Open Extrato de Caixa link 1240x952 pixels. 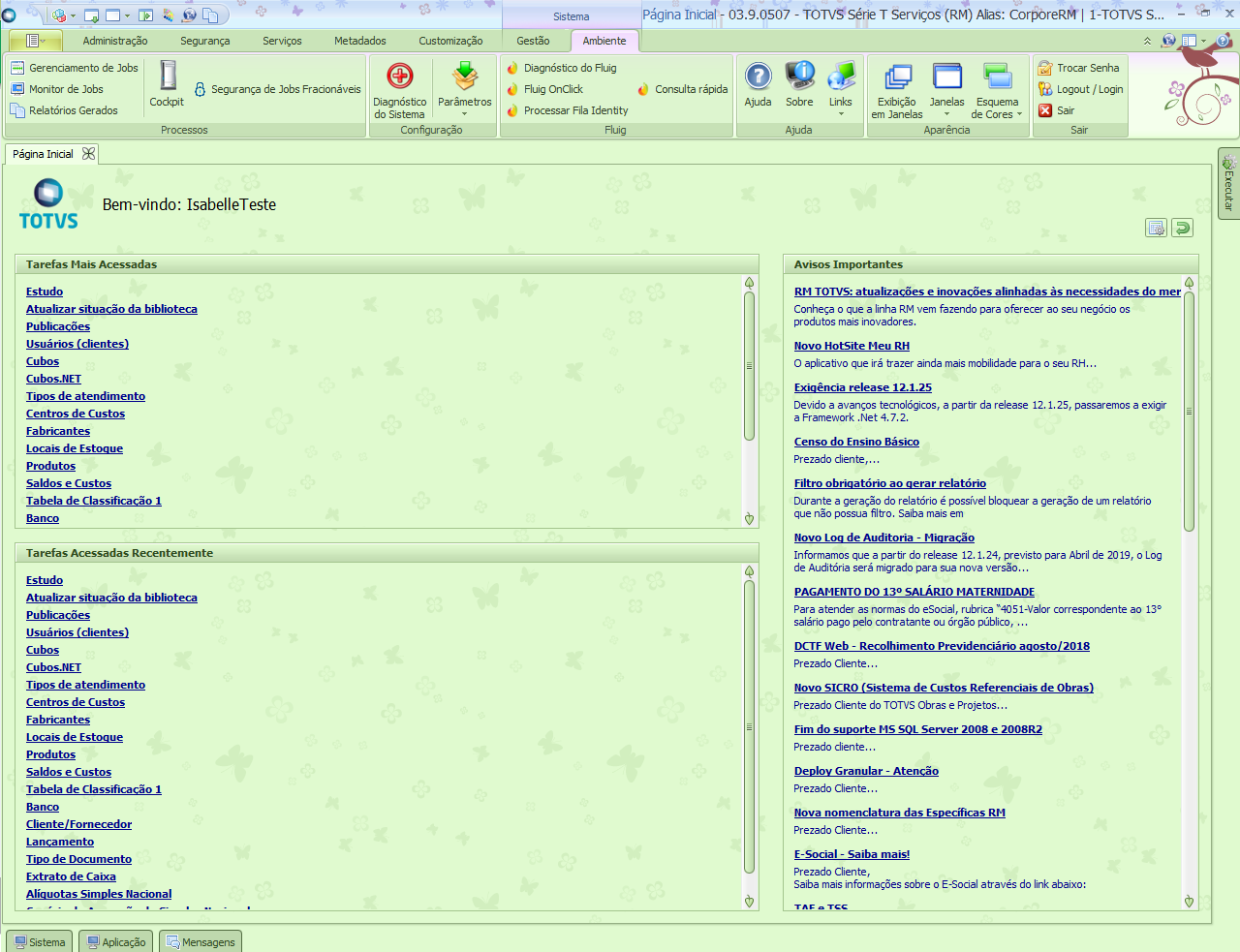pyautogui.click(x=71, y=876)
